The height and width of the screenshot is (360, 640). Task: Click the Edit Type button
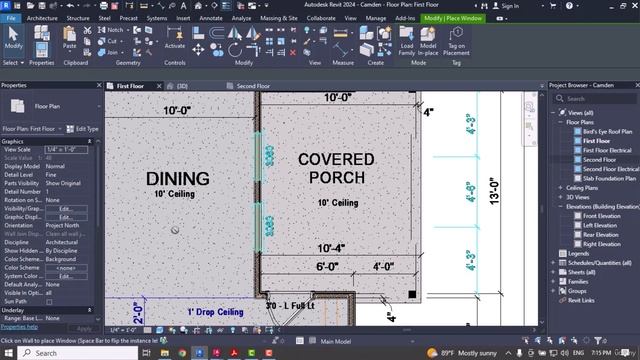coord(82,129)
